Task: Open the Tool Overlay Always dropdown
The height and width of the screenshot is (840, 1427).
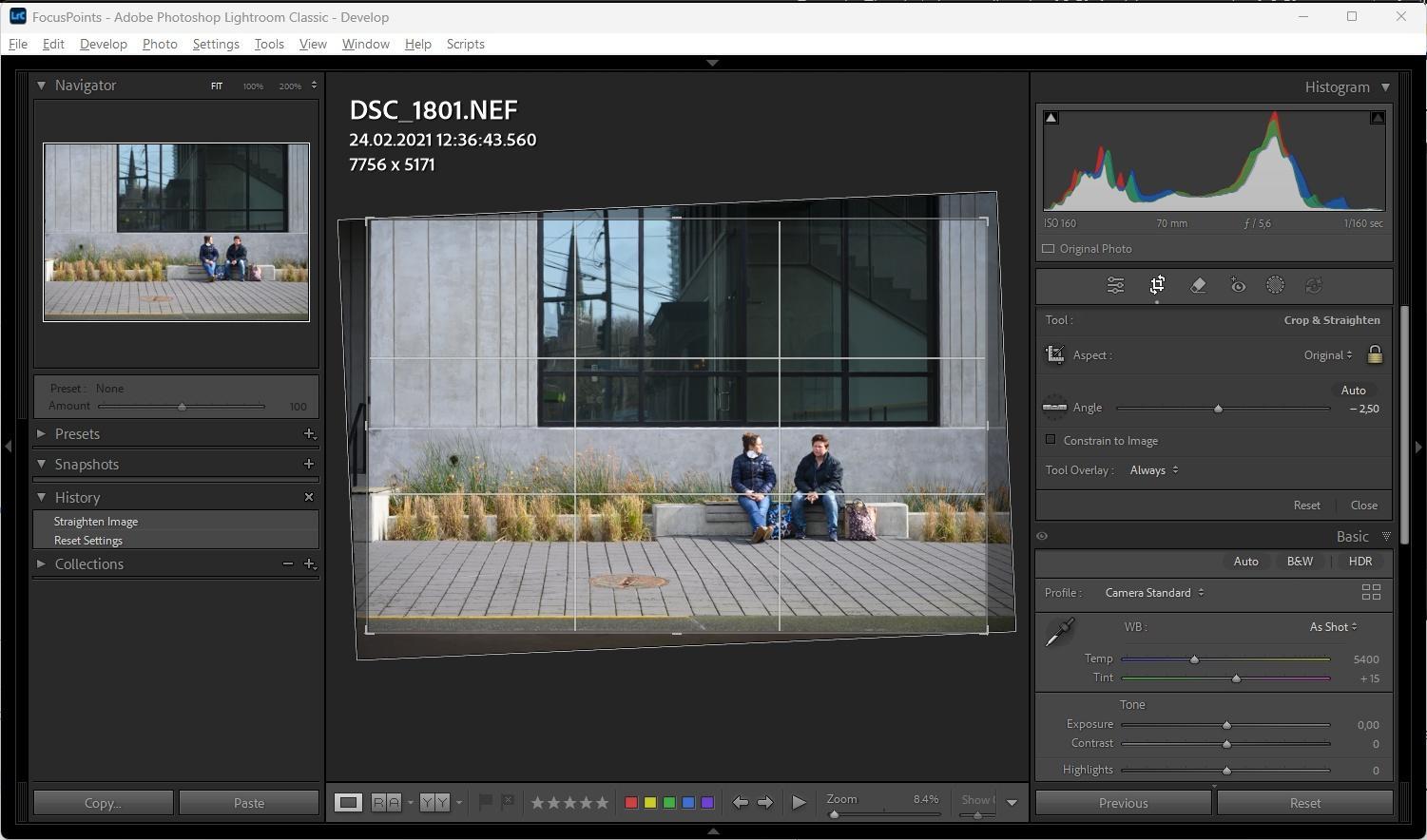Action: pyautogui.click(x=1154, y=469)
